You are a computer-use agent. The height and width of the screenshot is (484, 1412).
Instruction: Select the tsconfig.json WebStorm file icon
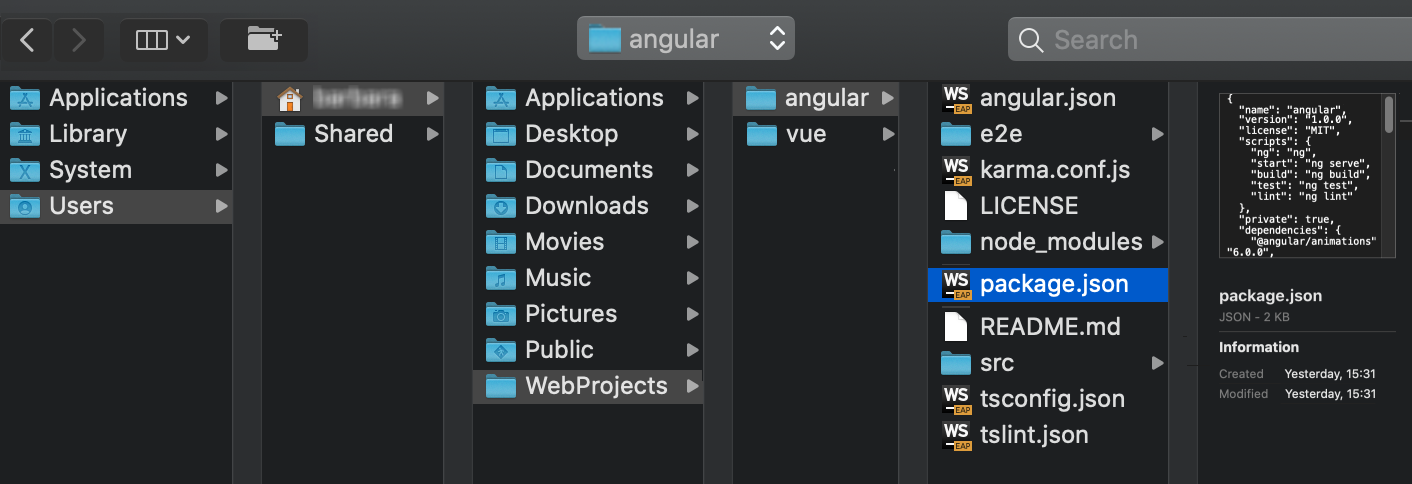tap(957, 399)
